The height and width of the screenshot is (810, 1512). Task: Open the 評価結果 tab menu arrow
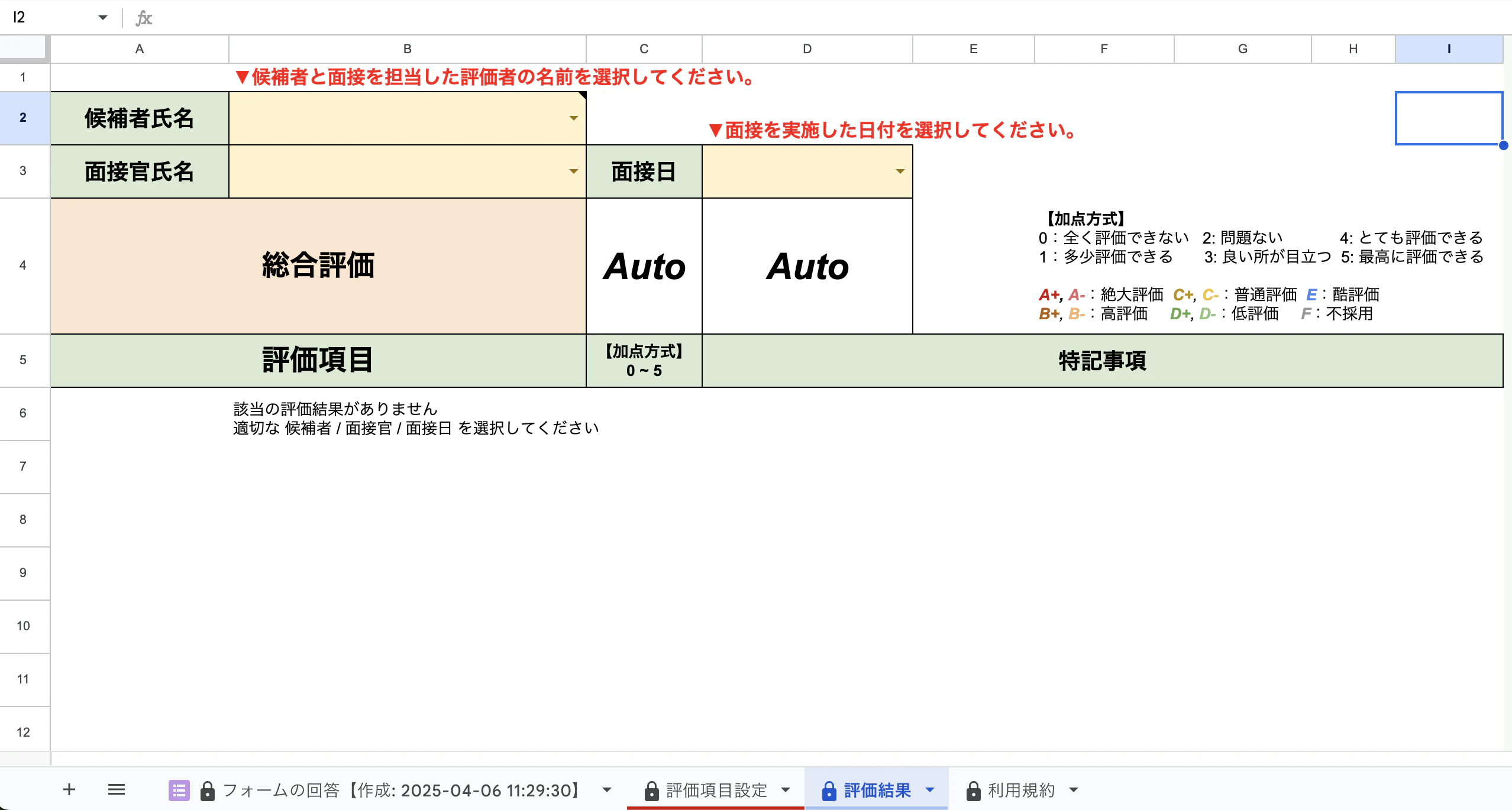[x=930, y=790]
